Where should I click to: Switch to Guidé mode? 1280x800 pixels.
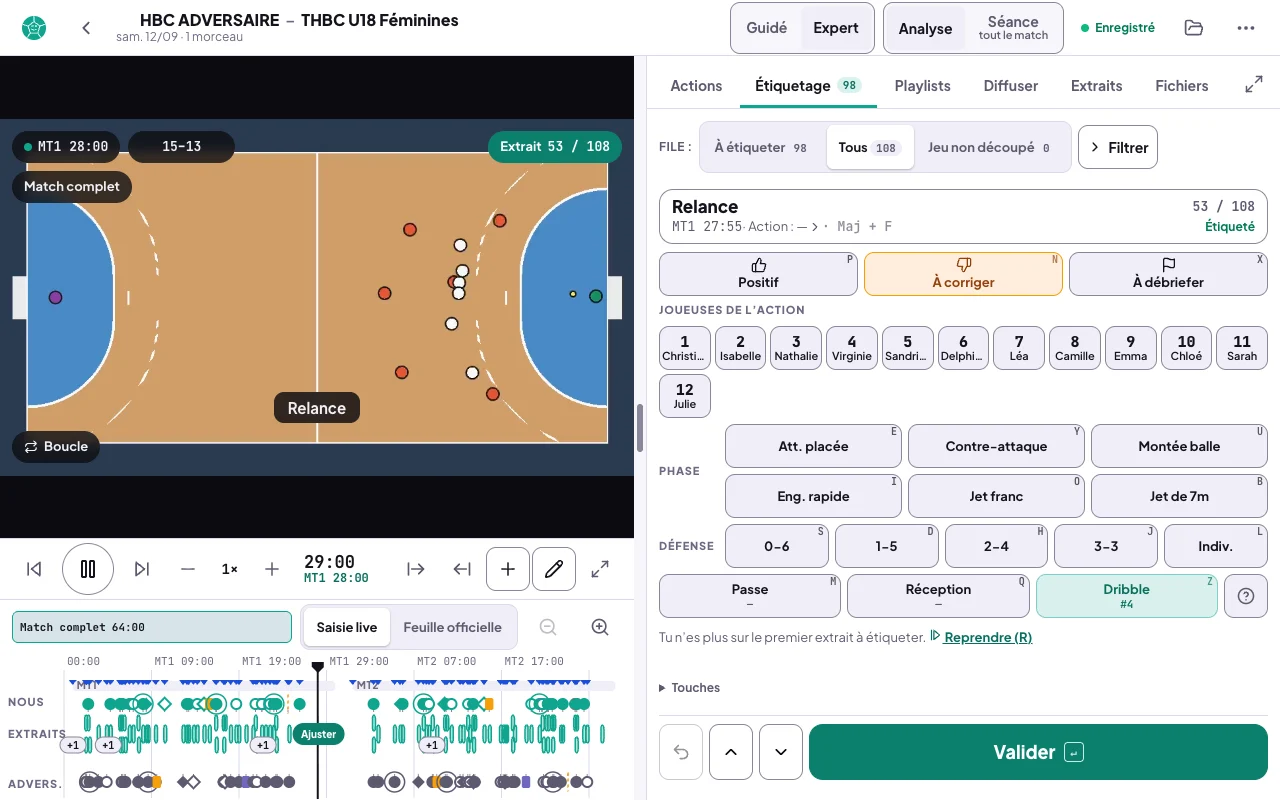coord(767,28)
